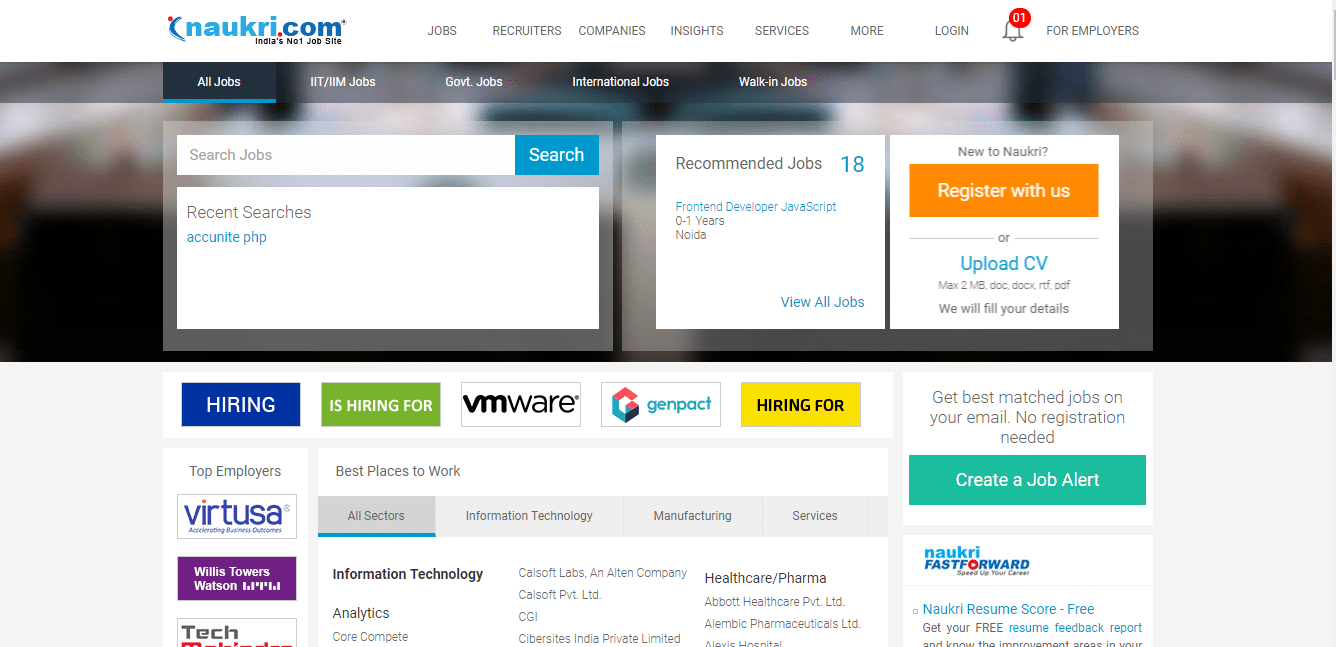Switch to the Govt. Jobs tab
Screen dimensions: 1336x647
pos(473,82)
